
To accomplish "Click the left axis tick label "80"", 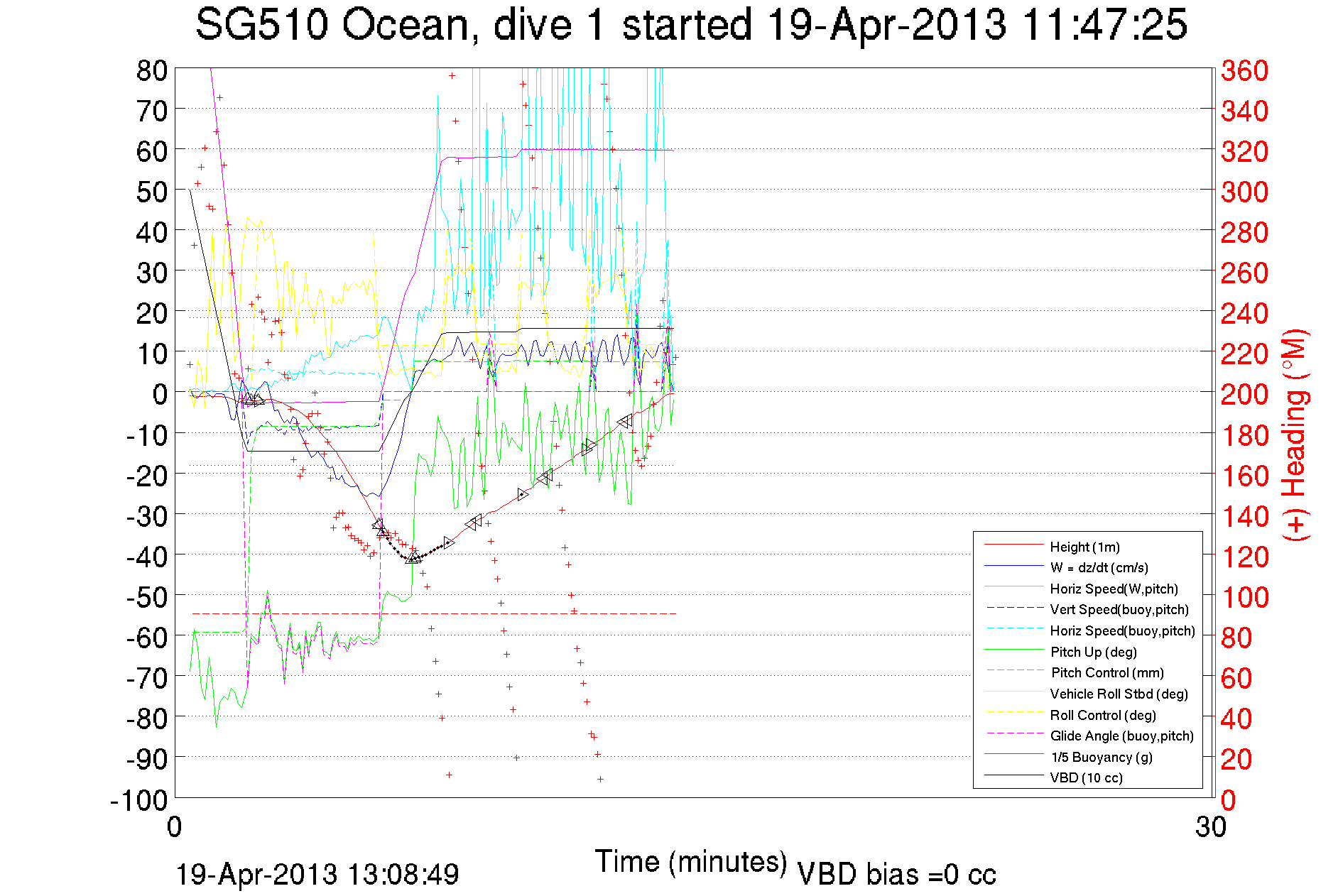I will (x=151, y=70).
